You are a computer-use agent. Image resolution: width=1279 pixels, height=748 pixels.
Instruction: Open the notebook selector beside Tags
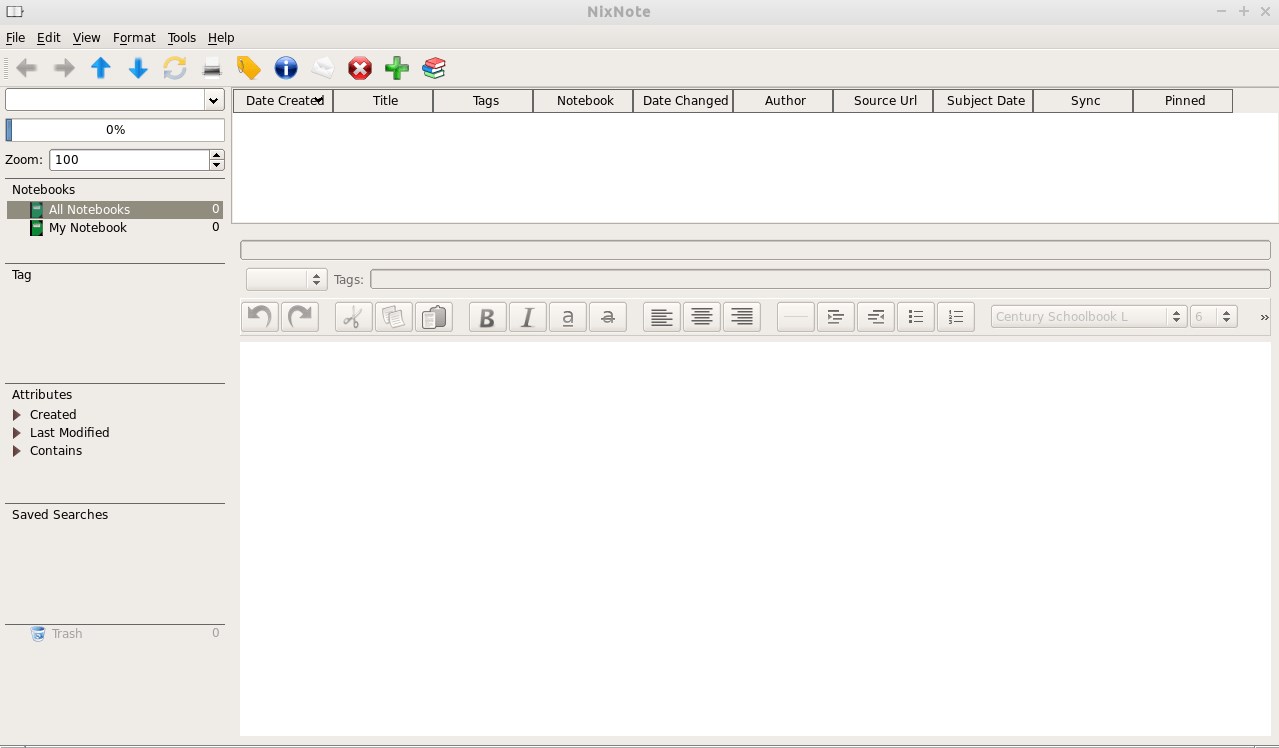287,280
